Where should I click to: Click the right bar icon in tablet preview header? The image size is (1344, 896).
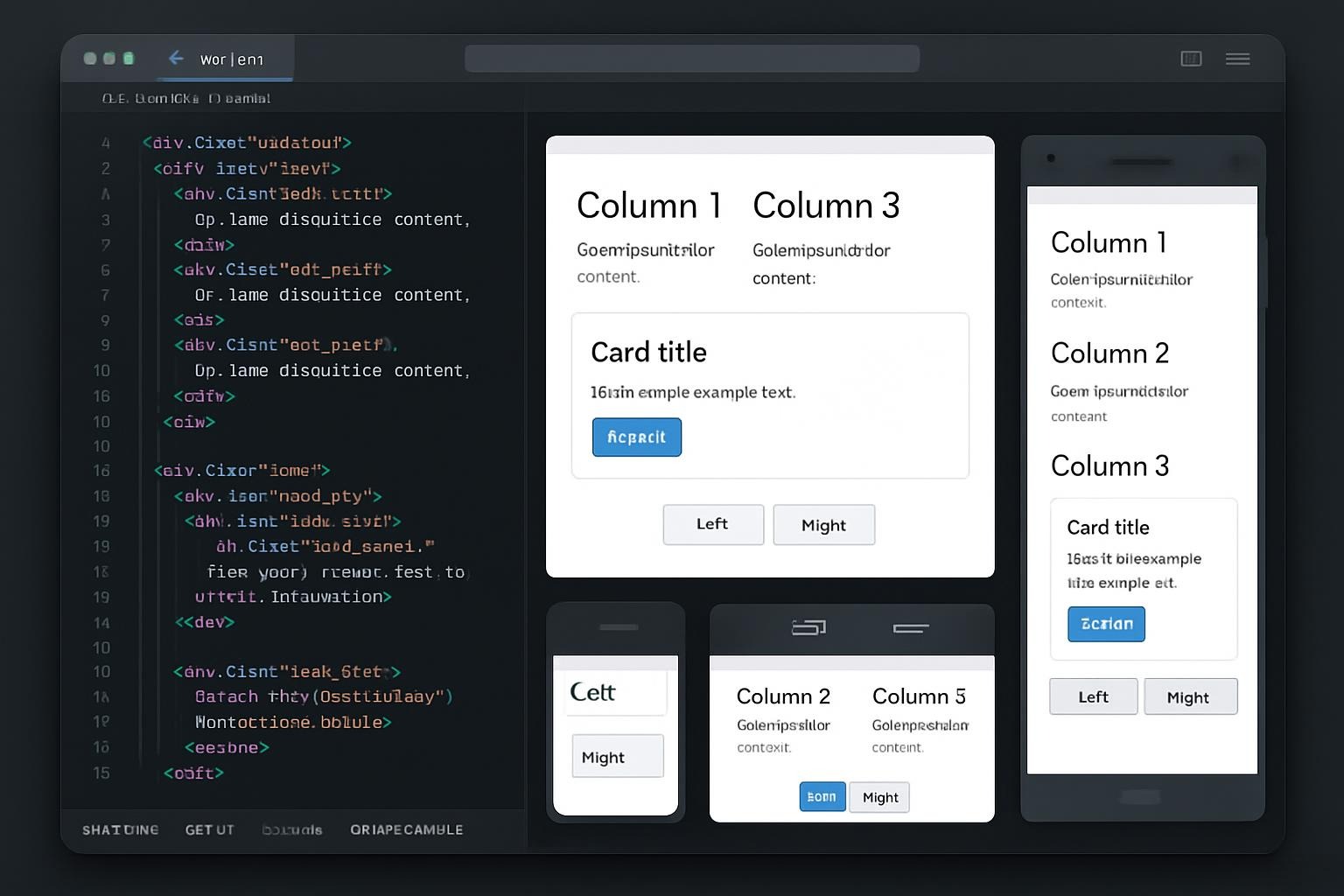pos(911,628)
